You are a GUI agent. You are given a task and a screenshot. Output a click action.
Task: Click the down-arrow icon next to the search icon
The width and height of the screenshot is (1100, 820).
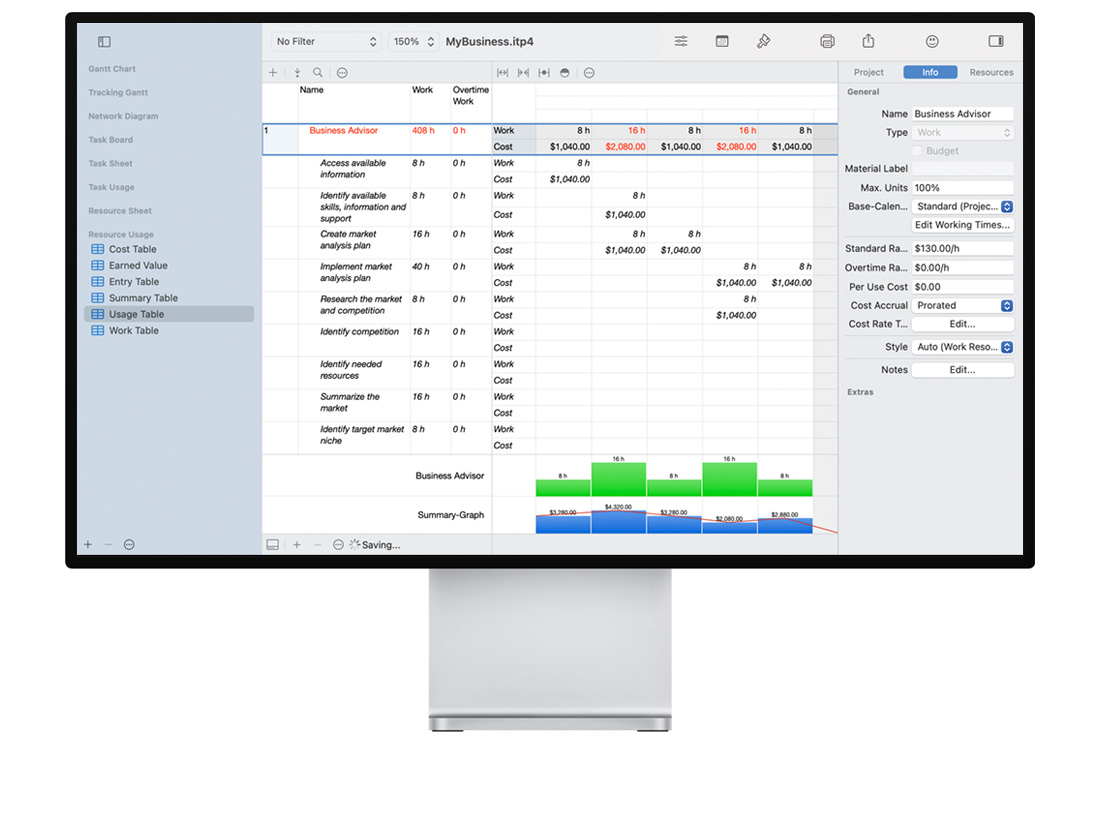point(297,72)
